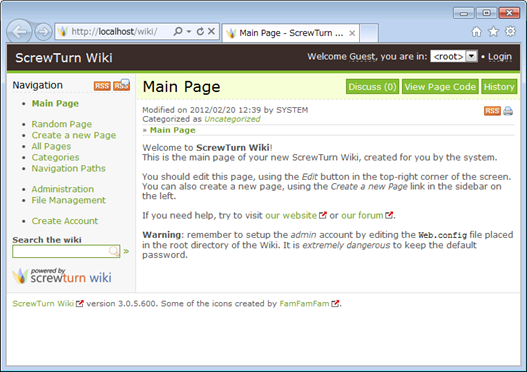Viewport: 527px width, 372px height.
Task: Open Administration link
Action: [x=63, y=189]
